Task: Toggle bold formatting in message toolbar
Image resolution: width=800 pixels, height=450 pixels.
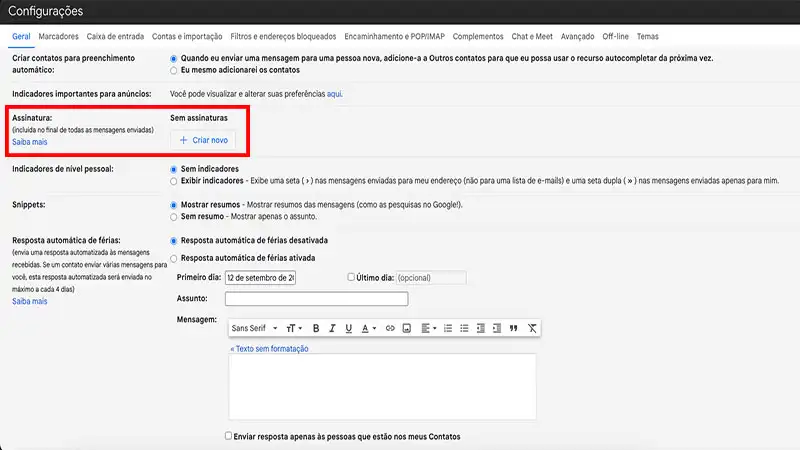Action: 316,328
